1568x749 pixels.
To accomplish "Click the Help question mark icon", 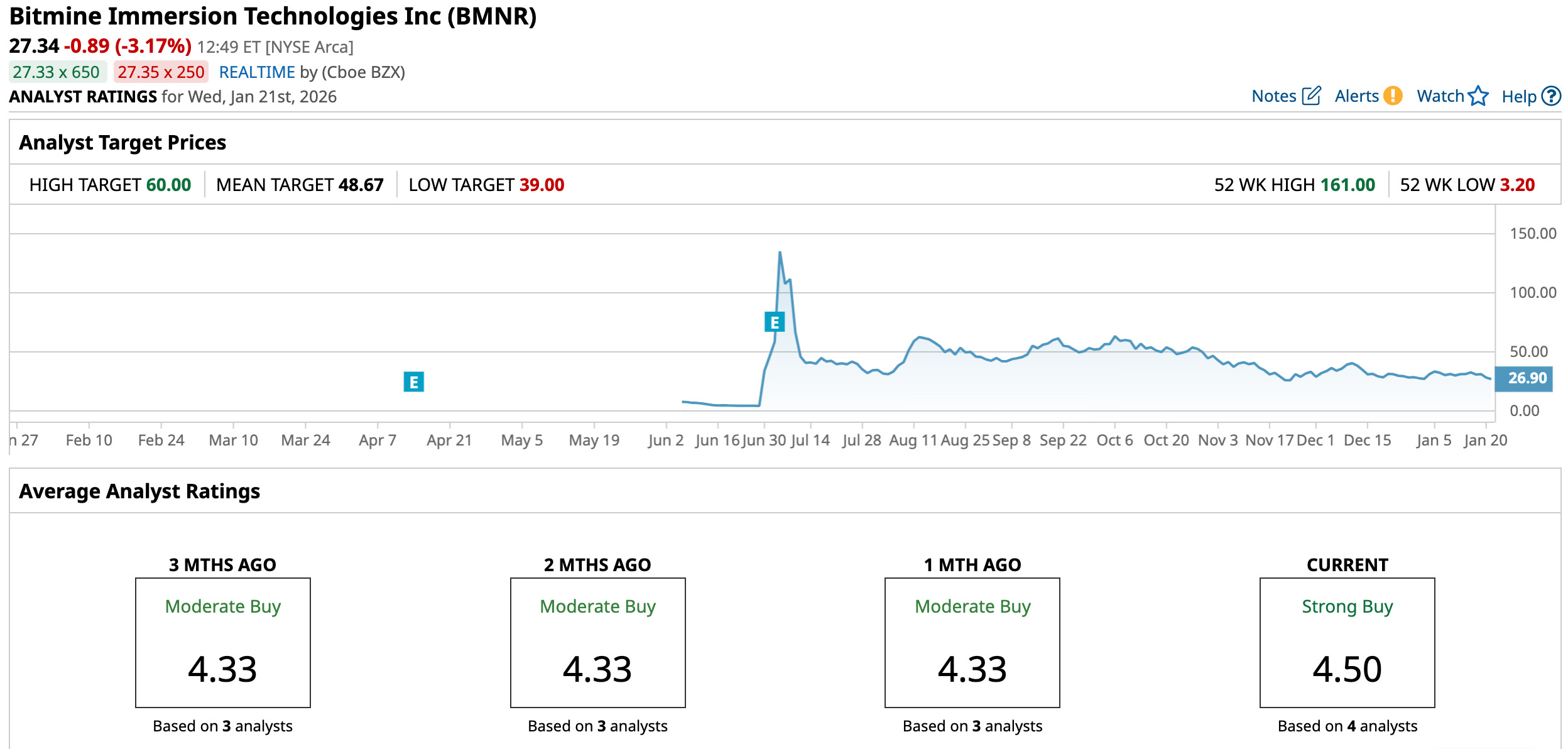I will point(1551,96).
